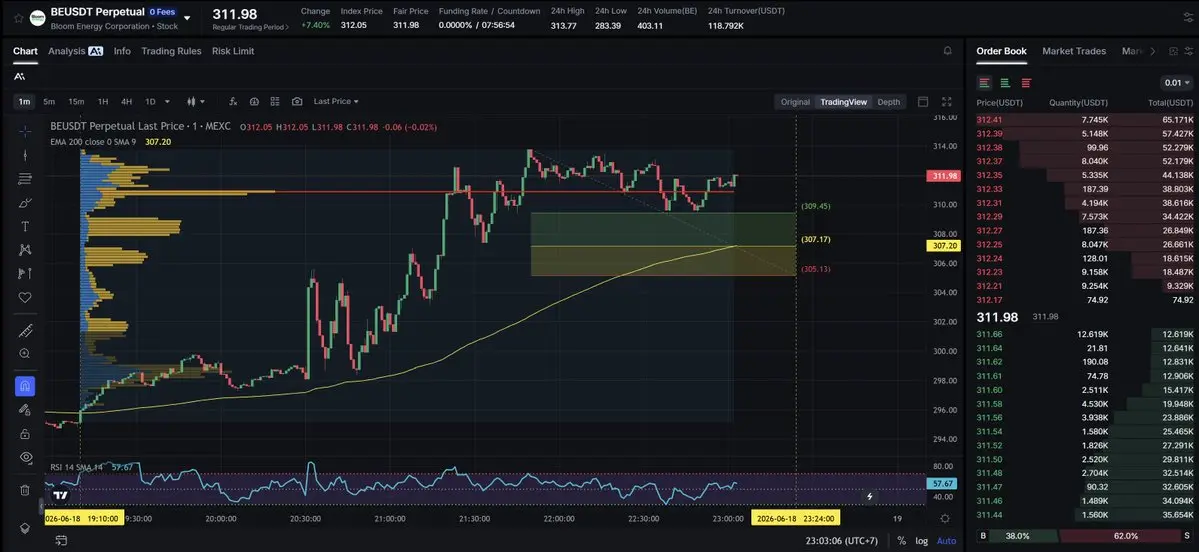Open the Last Price dropdown
Viewport: 1199px width, 552px height.
coord(336,102)
